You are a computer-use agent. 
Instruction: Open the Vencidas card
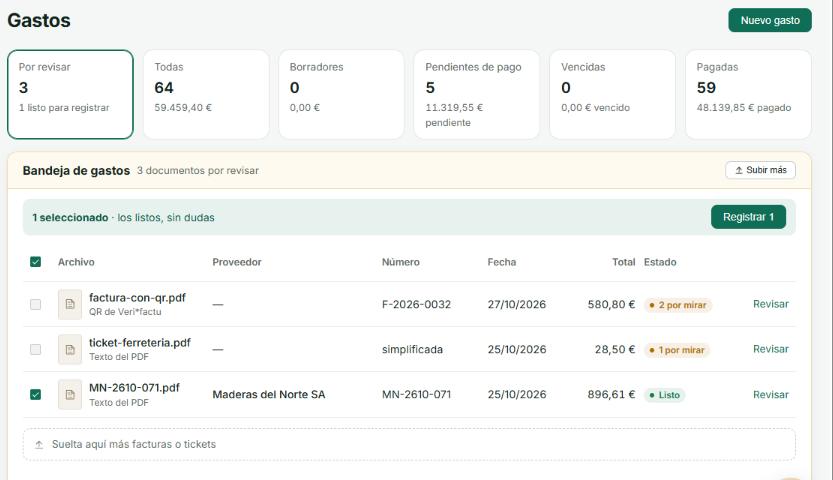613,95
